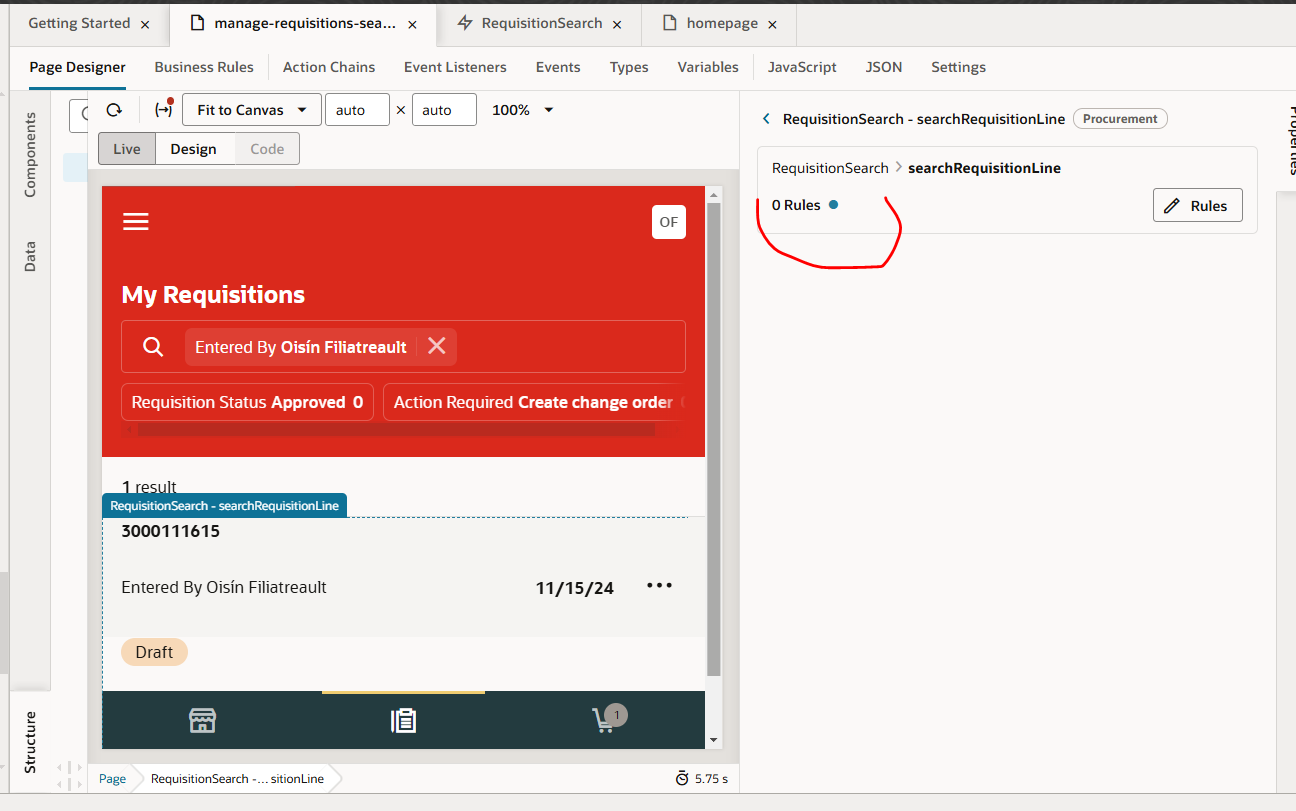The image size is (1296, 811).
Task: Switch to Code view
Action: (x=266, y=148)
